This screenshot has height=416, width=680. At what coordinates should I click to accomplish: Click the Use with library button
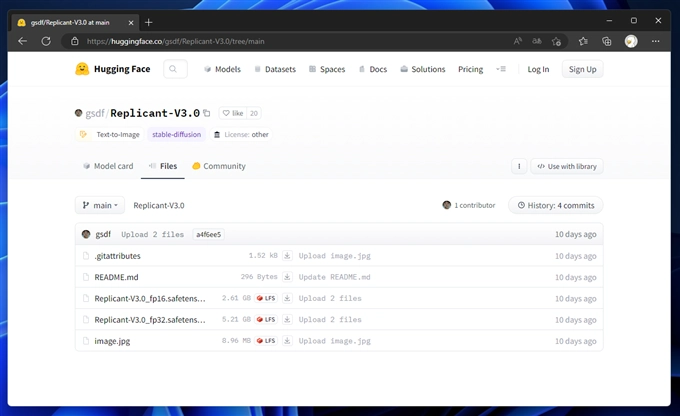(x=567, y=166)
